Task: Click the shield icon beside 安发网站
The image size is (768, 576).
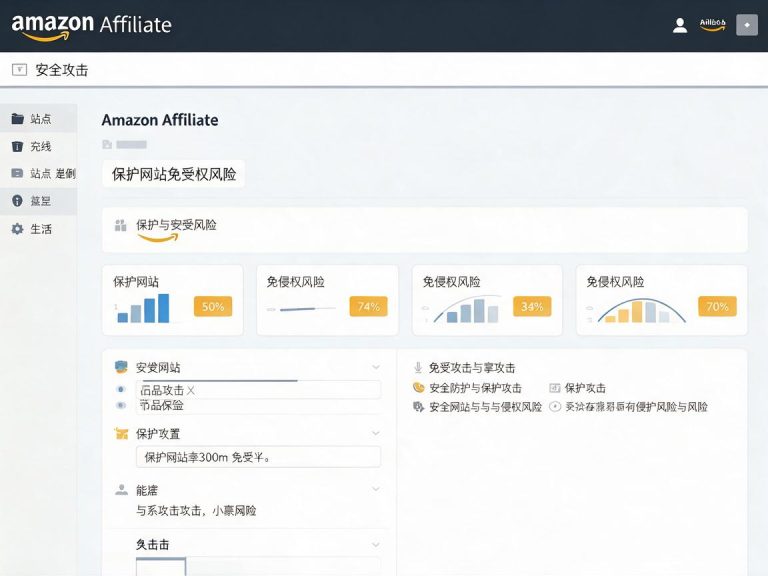Action: (x=121, y=367)
